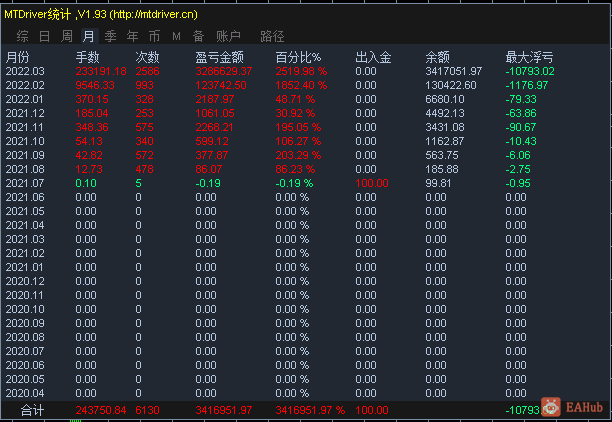612x422 pixels.
Task: Open the 年 yearly statistics tab
Action: tap(133, 36)
